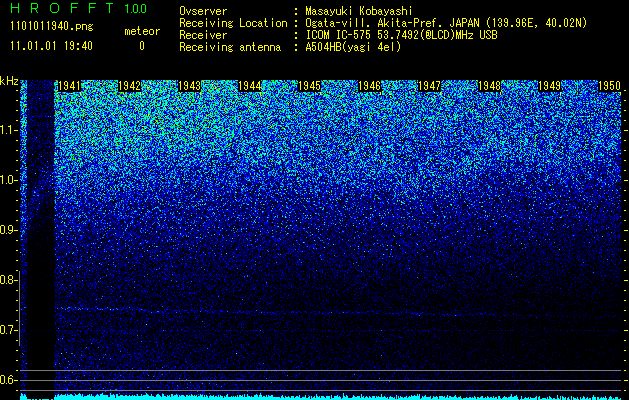The height and width of the screenshot is (400, 629).
Task: Click the 1949 time marker
Action: tap(550, 86)
